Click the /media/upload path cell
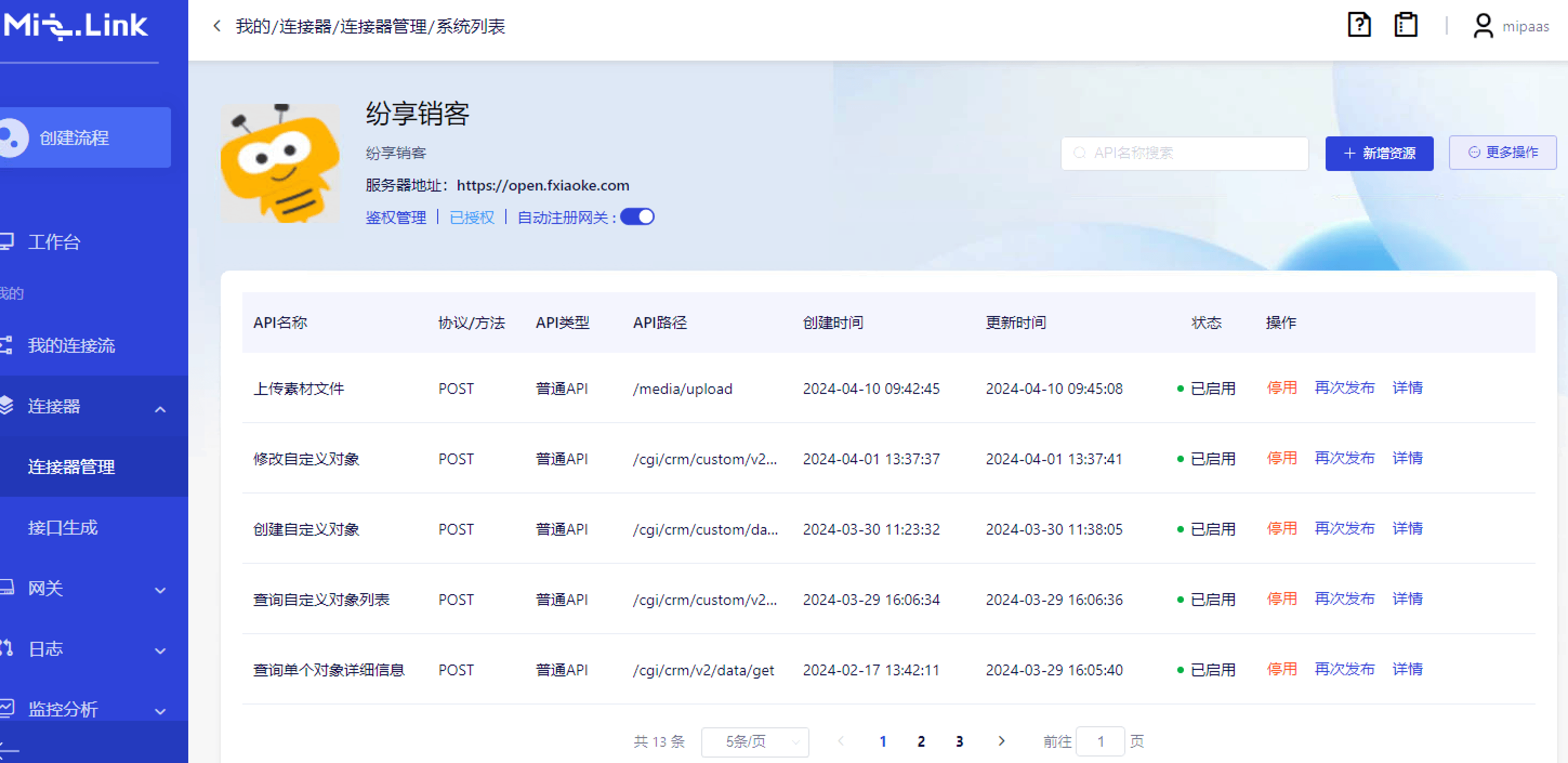Screen dimensions: 1568x763 (x=682, y=389)
